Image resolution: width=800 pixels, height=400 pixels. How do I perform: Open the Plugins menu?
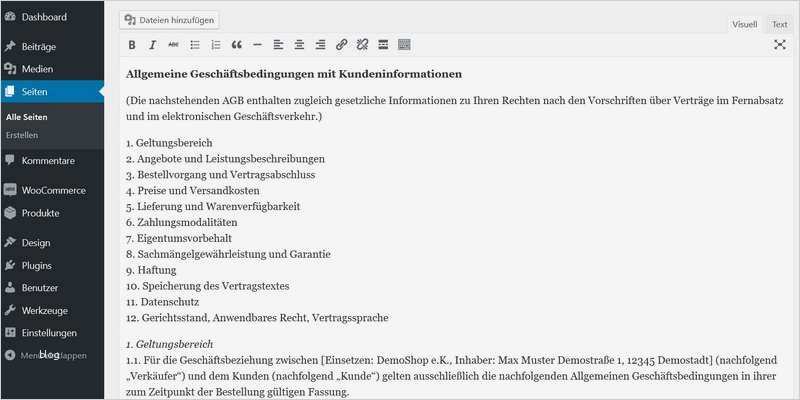tap(36, 266)
